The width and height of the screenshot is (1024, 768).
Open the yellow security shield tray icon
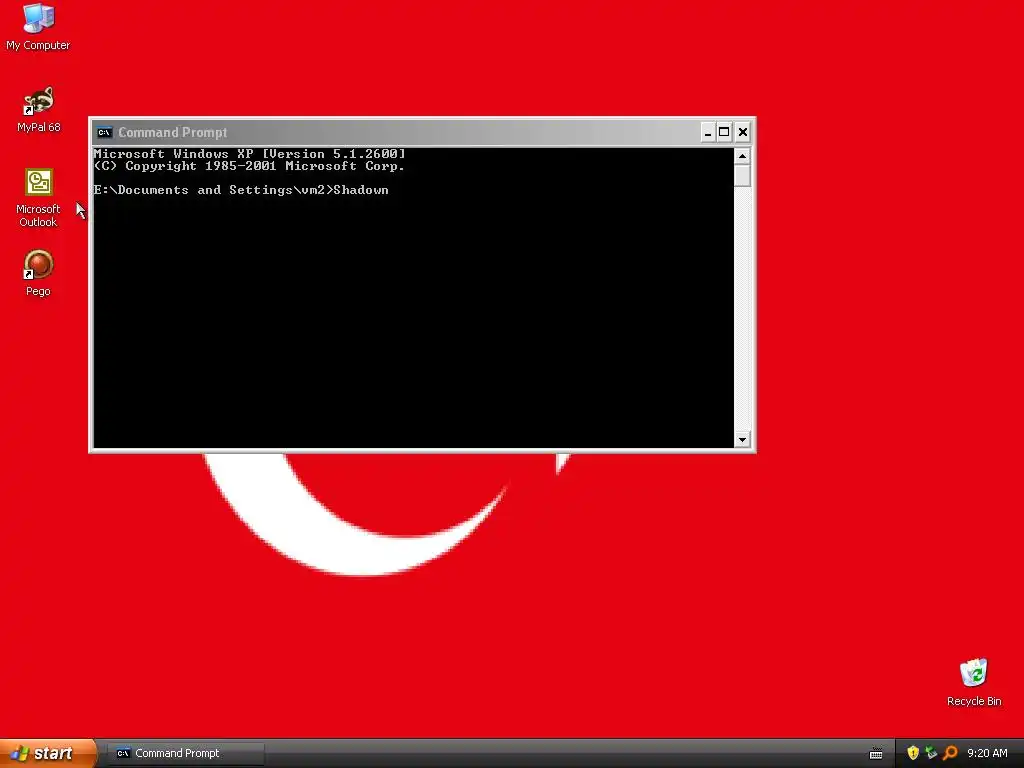[913, 753]
